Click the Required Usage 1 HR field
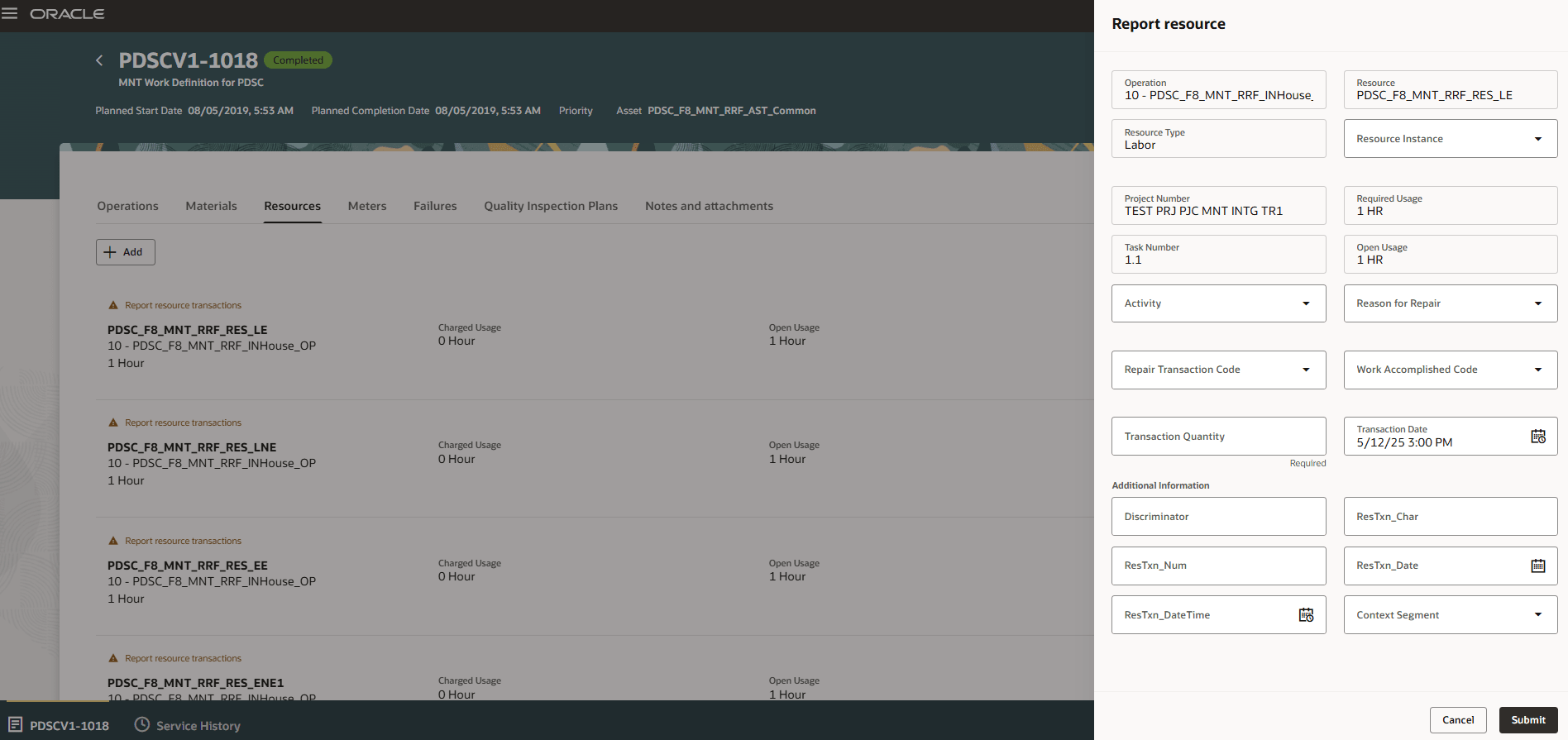The width and height of the screenshot is (1568, 740). click(x=1451, y=205)
